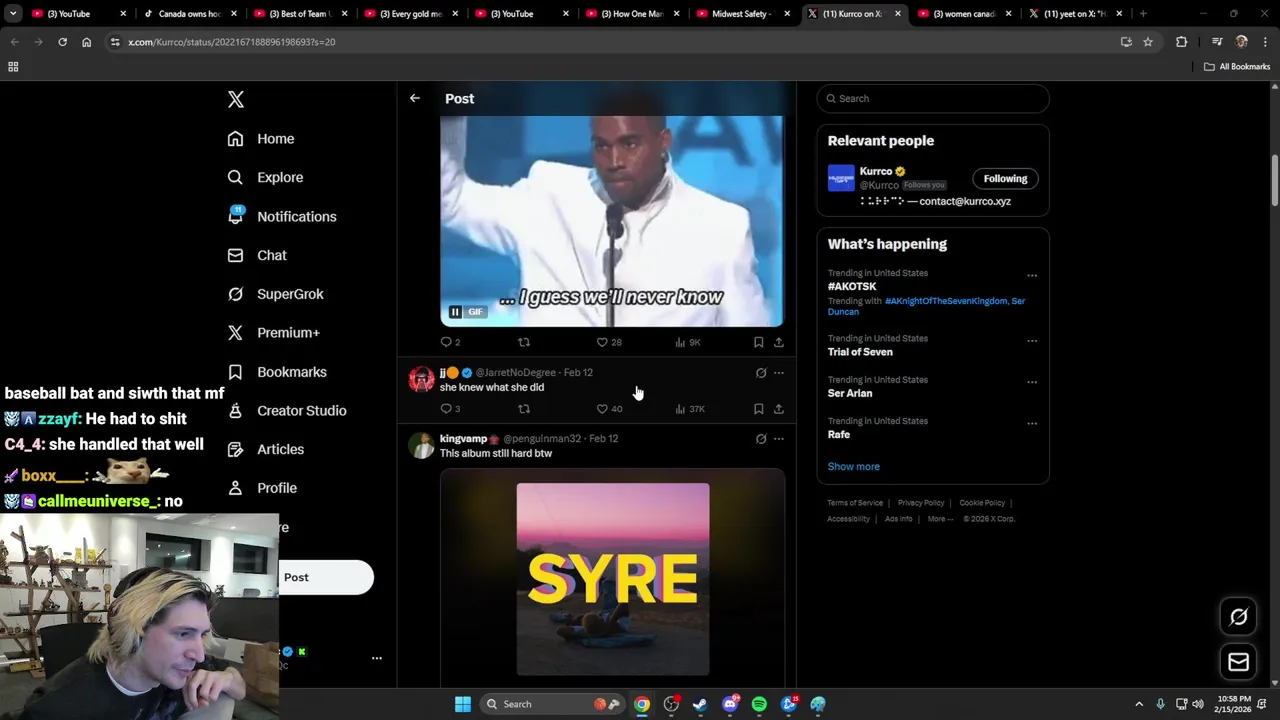Open account menu dots at sidebar bottom
Image resolution: width=1280 pixels, height=720 pixels.
click(x=377, y=658)
